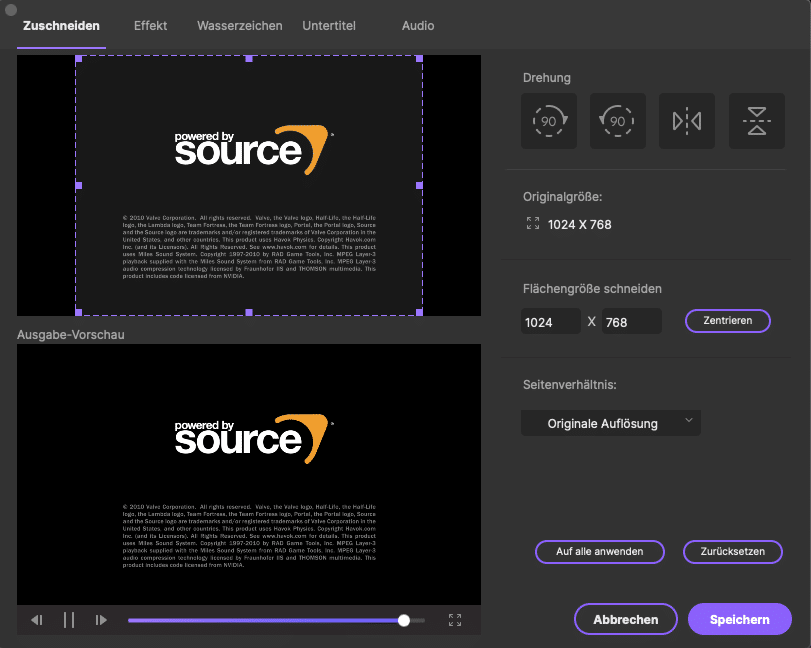Switch to the Effekt tab
The image size is (811, 648).
[150, 26]
